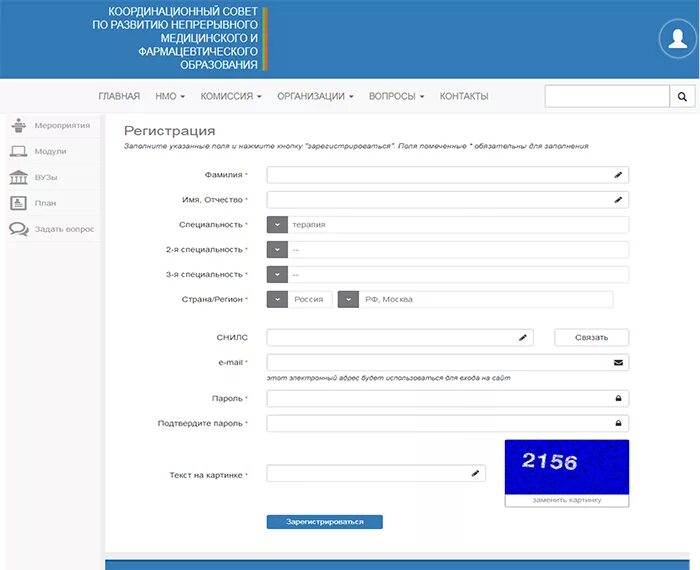This screenshot has height=570, width=700.
Task: Open Задать вопрос chat bubbles icon
Action: (19, 229)
